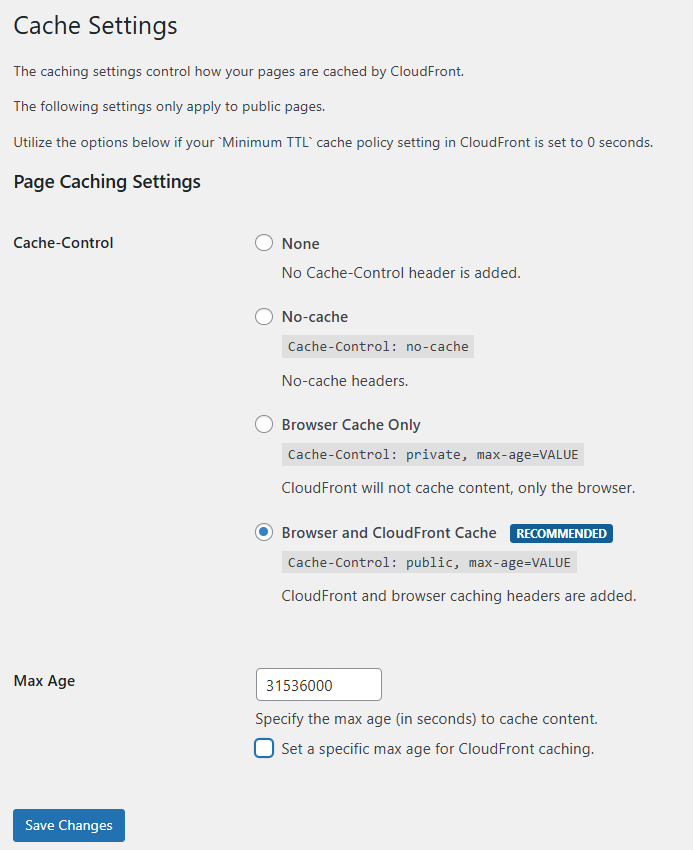Click the Cache Settings page heading
Screen dimensions: 693x850
[x=95, y=25]
